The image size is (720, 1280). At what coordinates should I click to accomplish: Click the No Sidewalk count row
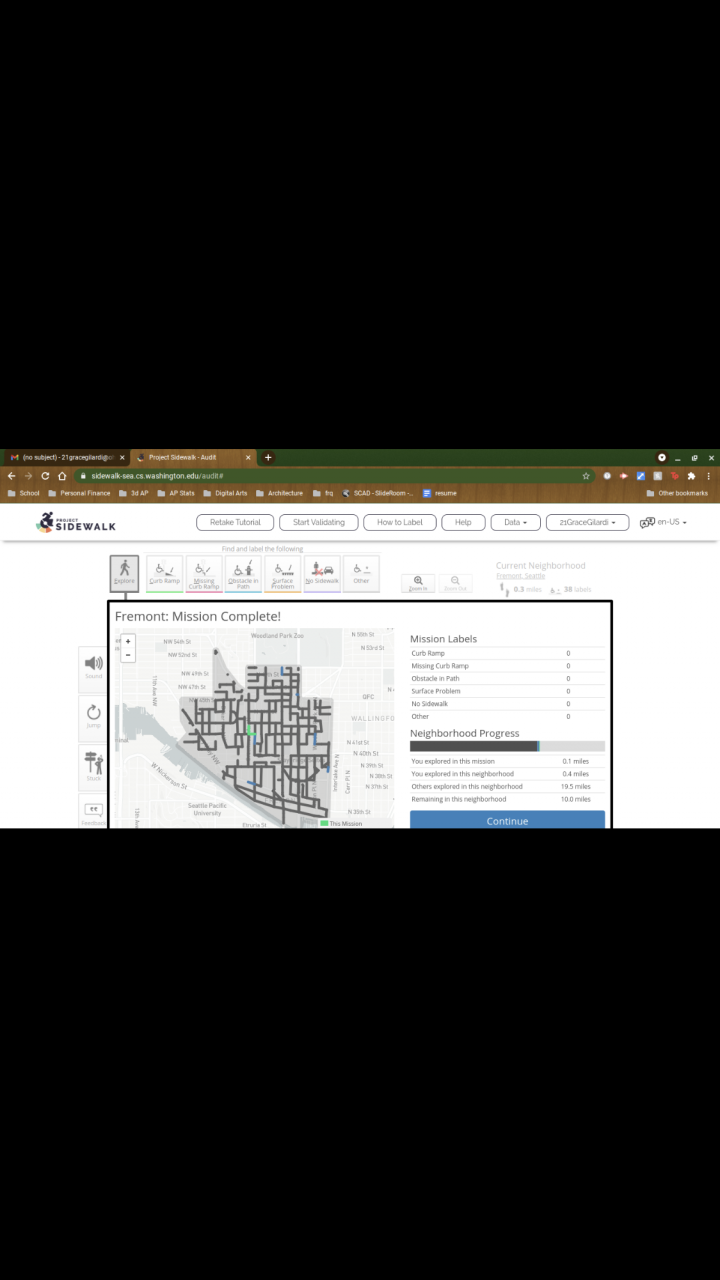[507, 704]
